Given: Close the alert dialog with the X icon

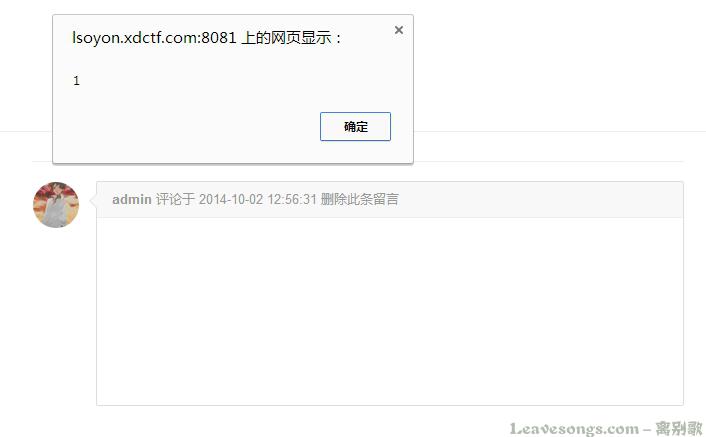Looking at the screenshot, I should click(398, 30).
